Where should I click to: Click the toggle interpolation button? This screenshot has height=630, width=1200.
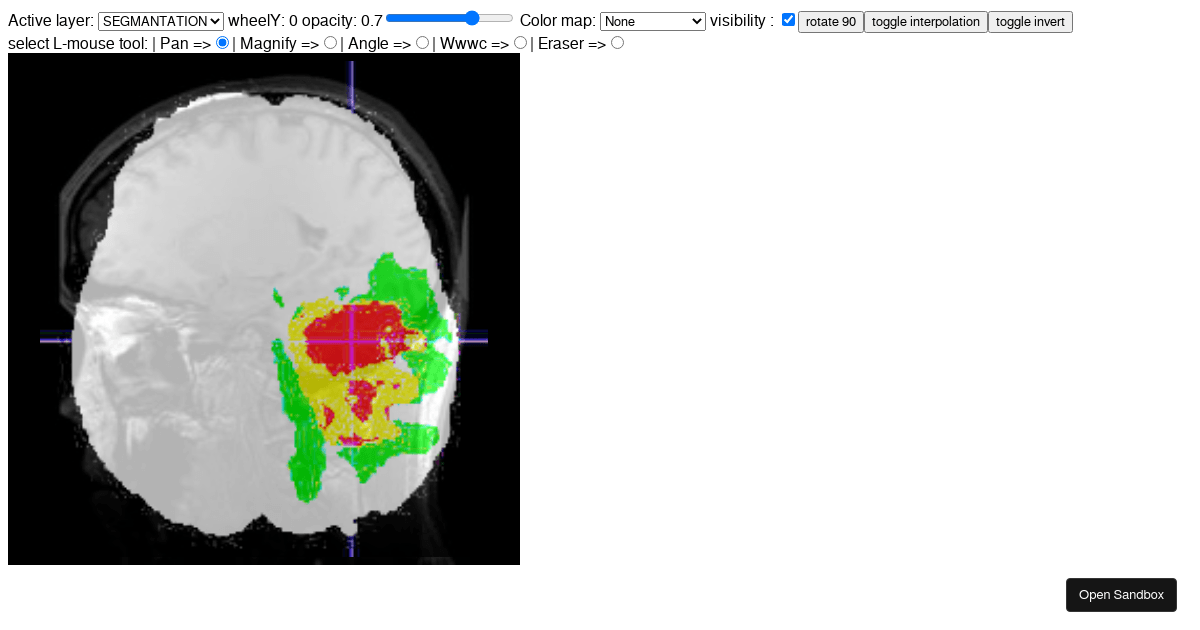click(926, 22)
